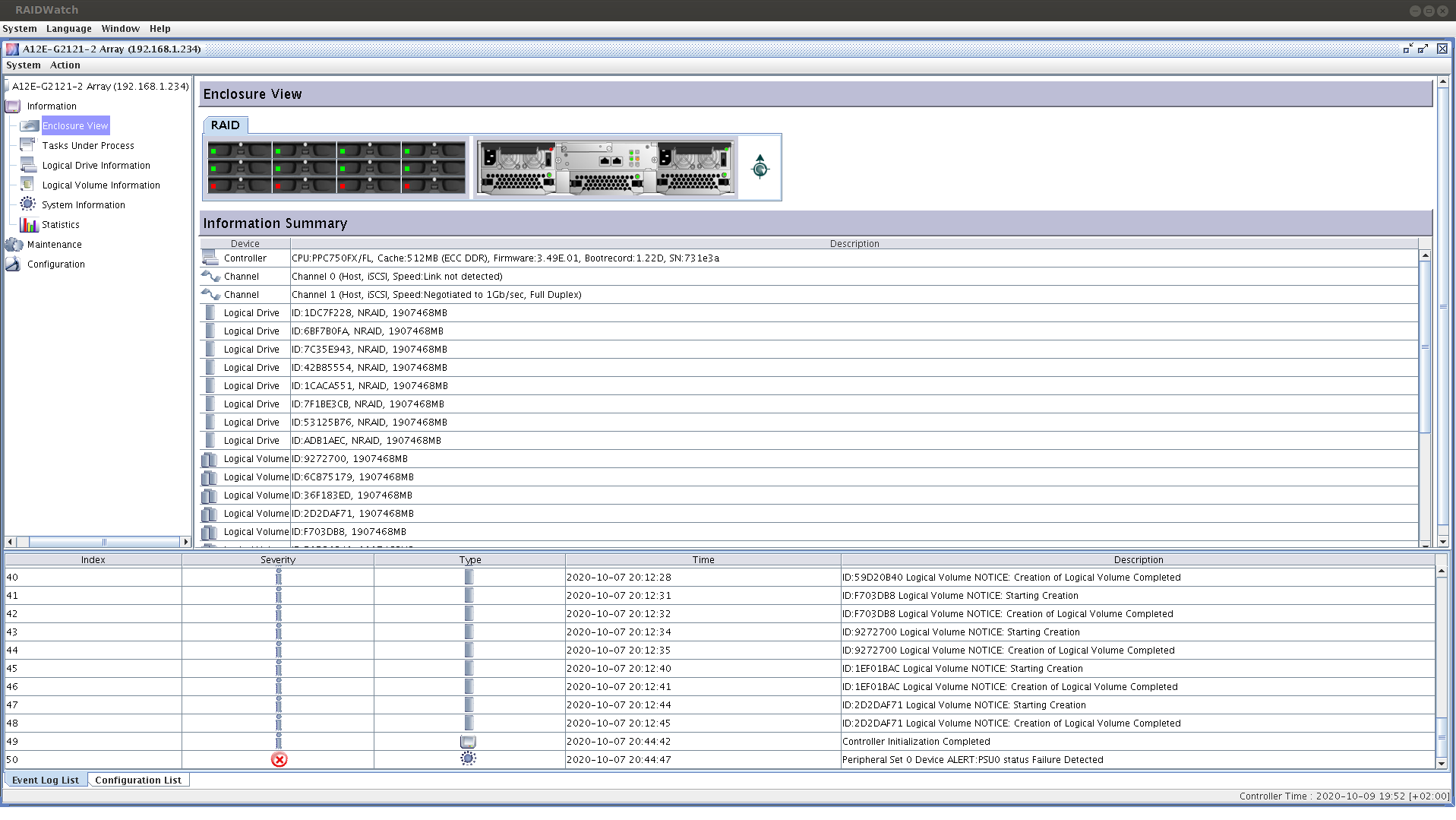The width and height of the screenshot is (1456, 820).
Task: Open the top System menu
Action: pyautogui.click(x=20, y=29)
